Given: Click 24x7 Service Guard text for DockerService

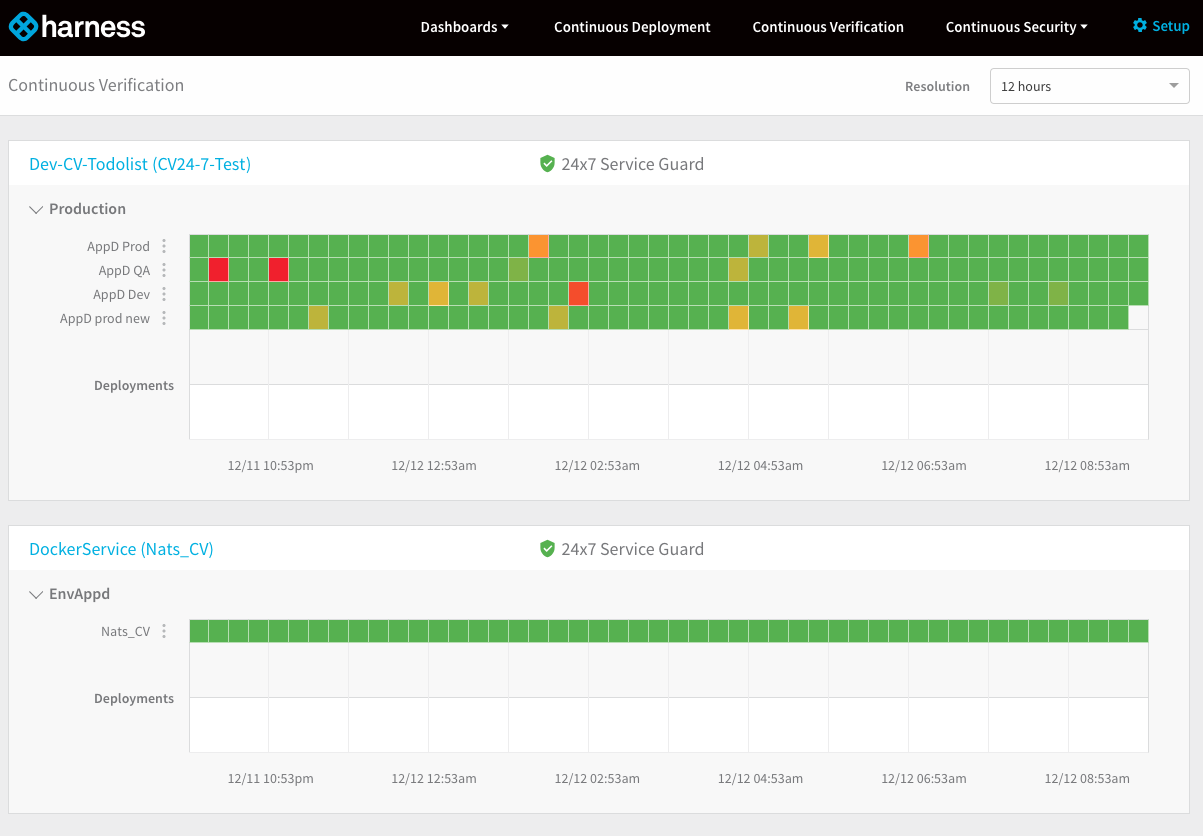Looking at the screenshot, I should (632, 549).
